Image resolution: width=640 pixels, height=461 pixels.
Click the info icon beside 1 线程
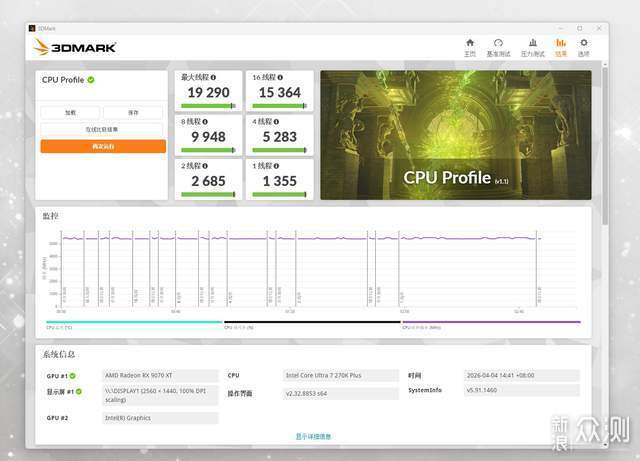[x=276, y=166]
